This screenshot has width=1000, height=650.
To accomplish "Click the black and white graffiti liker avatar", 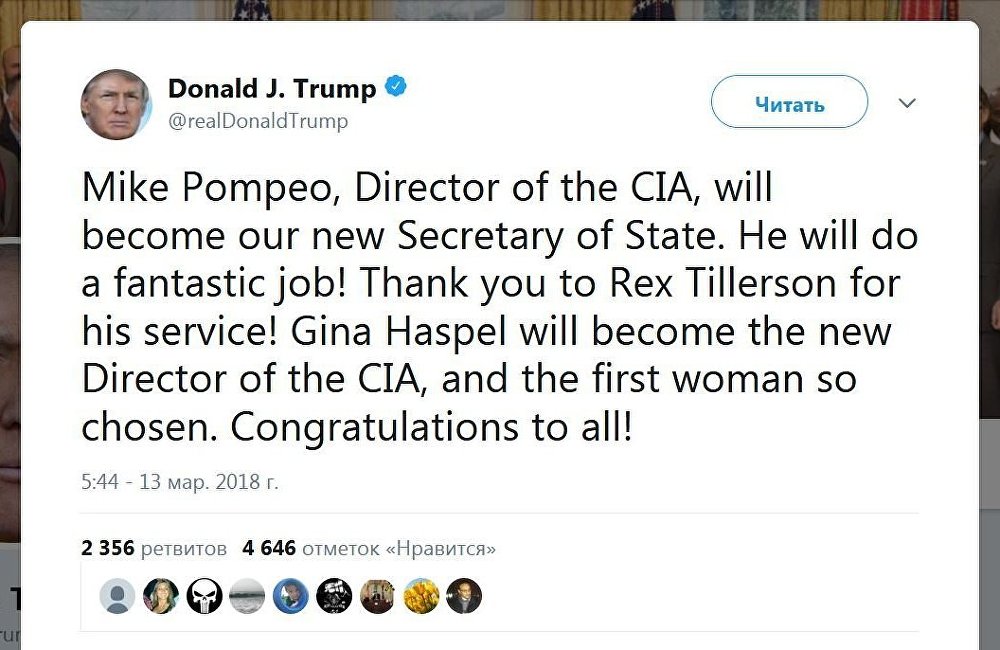I will (334, 596).
